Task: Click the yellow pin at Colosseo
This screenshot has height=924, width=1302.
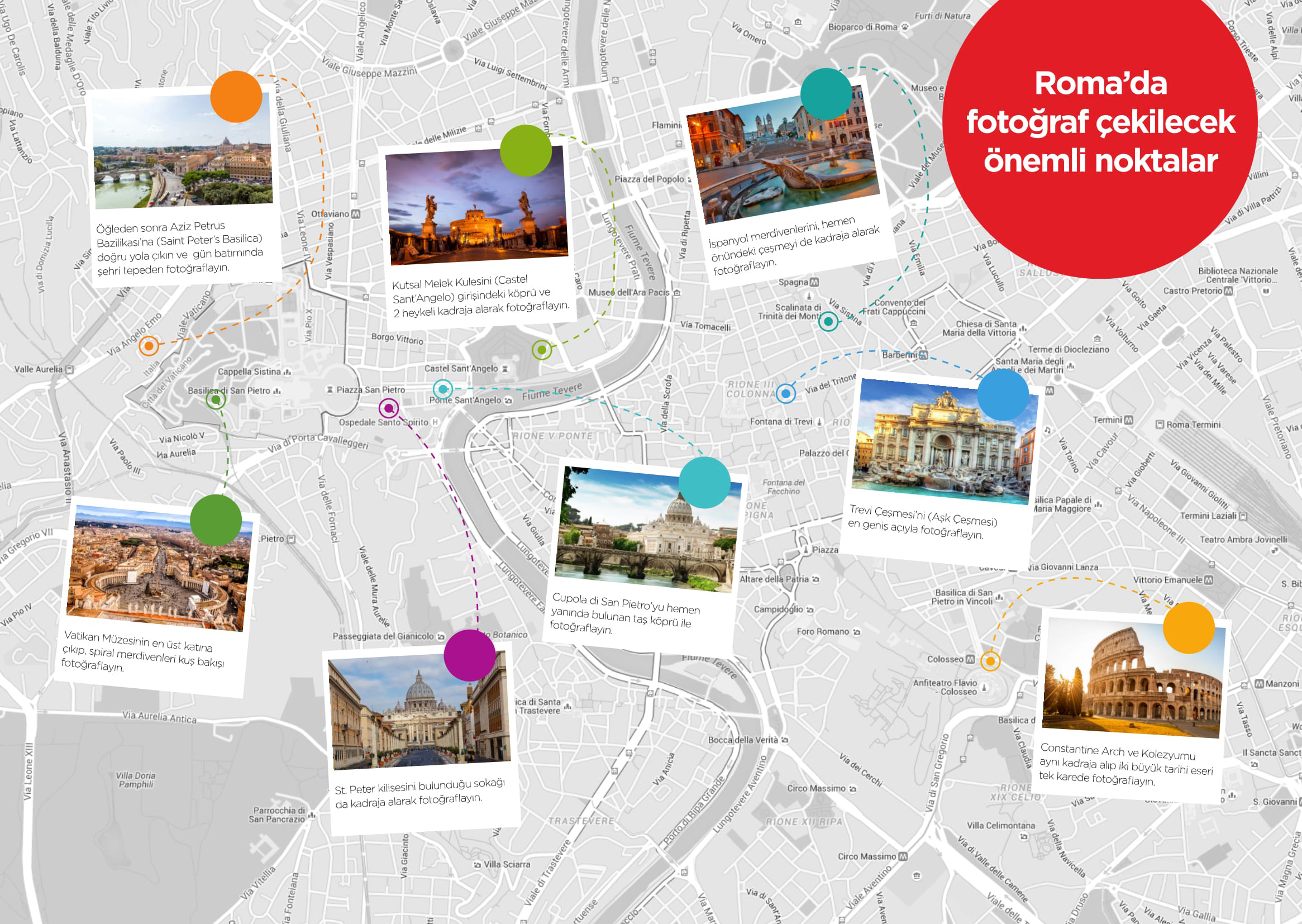Action: click(990, 661)
